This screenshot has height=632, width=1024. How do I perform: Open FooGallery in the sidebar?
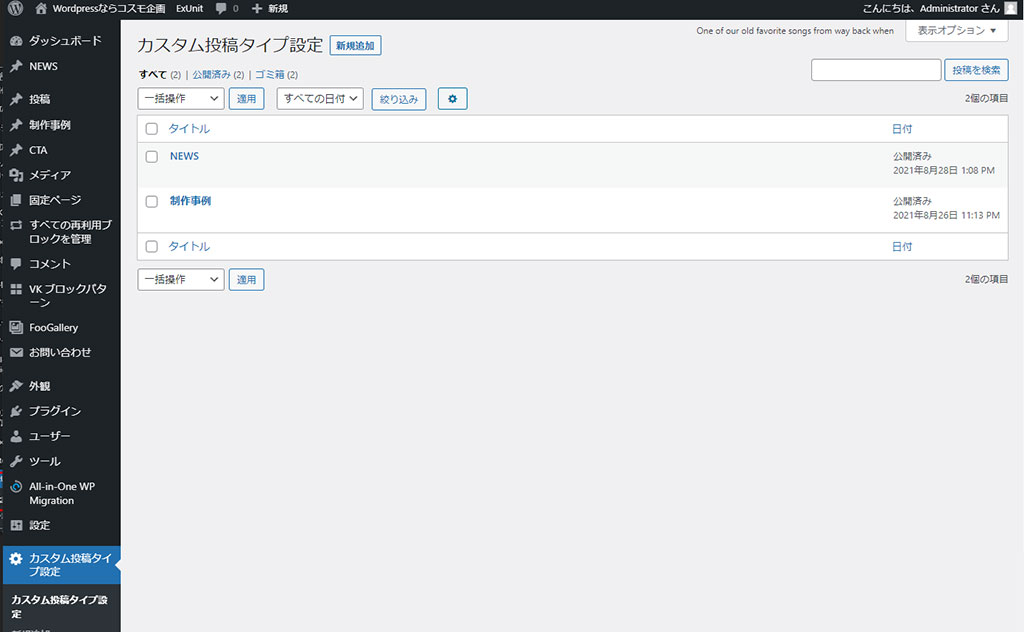(53, 328)
